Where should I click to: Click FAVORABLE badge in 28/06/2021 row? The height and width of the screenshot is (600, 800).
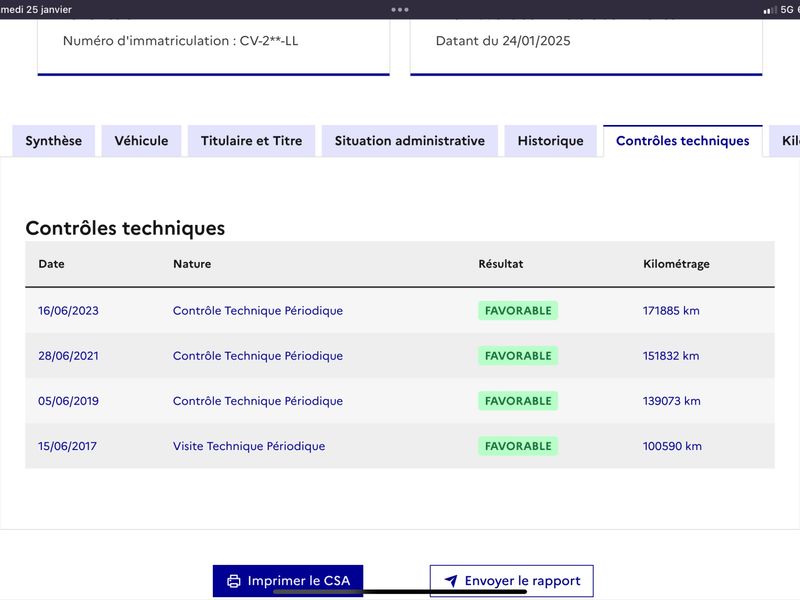pos(518,356)
